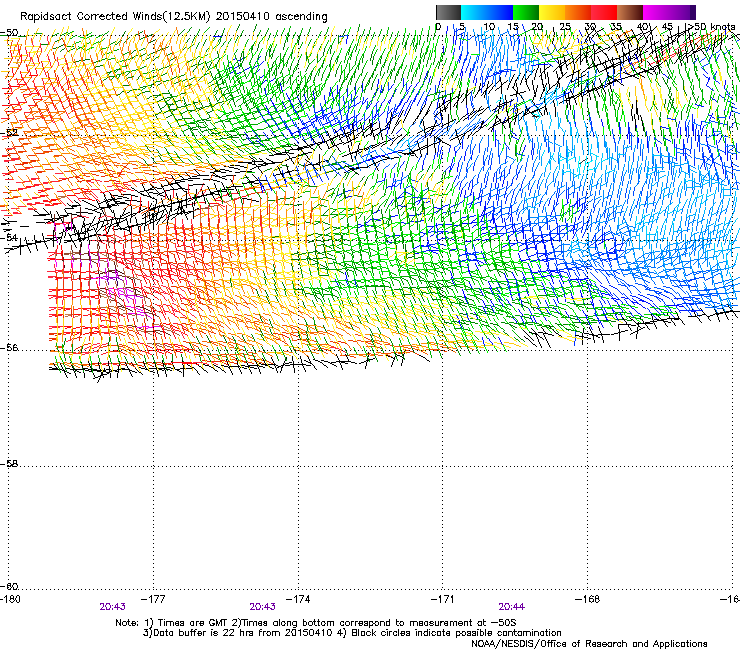Select the cyan 5-10 knots legend swatch

[x=474, y=12]
